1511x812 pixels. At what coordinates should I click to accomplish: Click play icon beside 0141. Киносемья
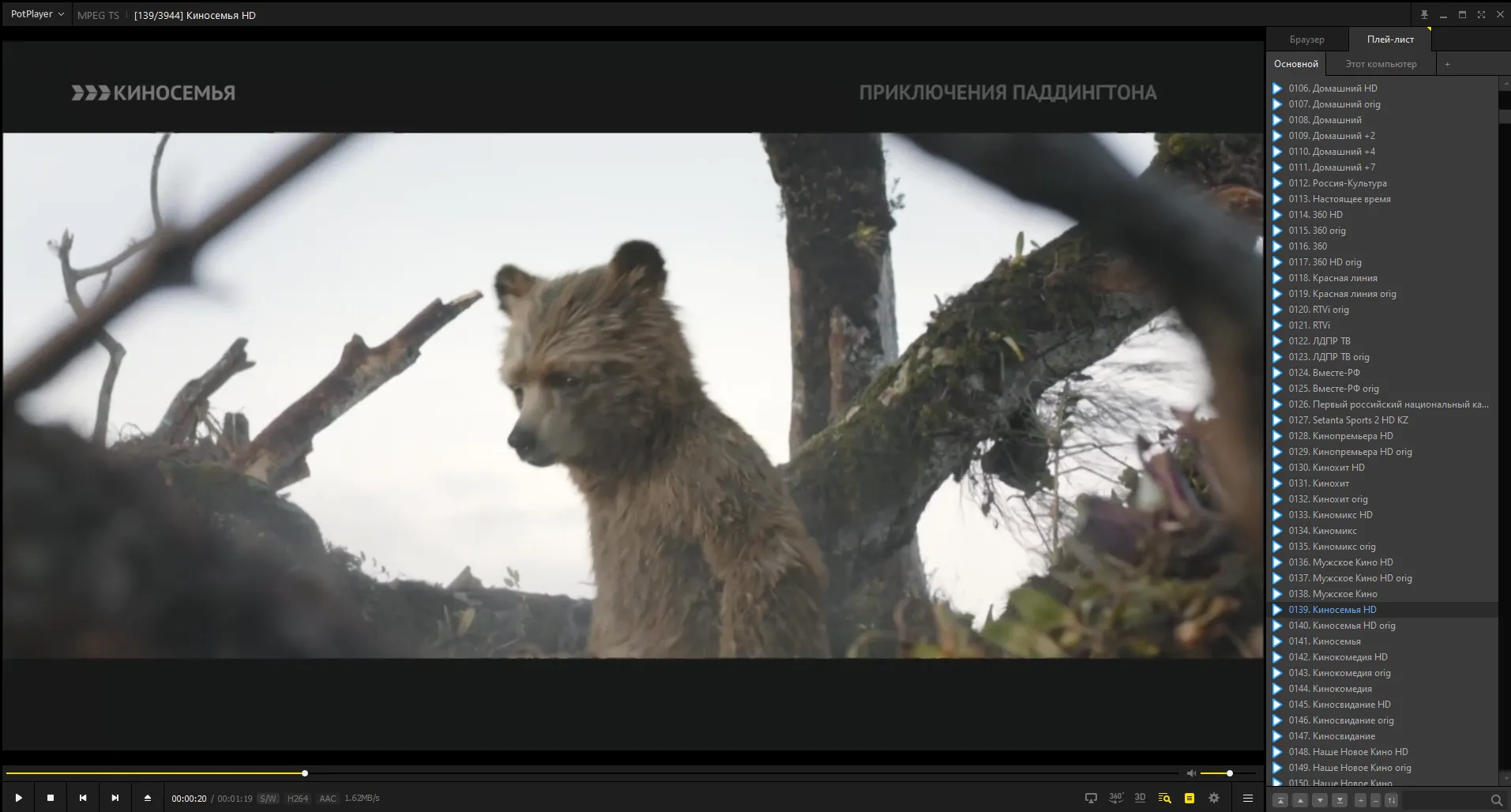[x=1277, y=641]
